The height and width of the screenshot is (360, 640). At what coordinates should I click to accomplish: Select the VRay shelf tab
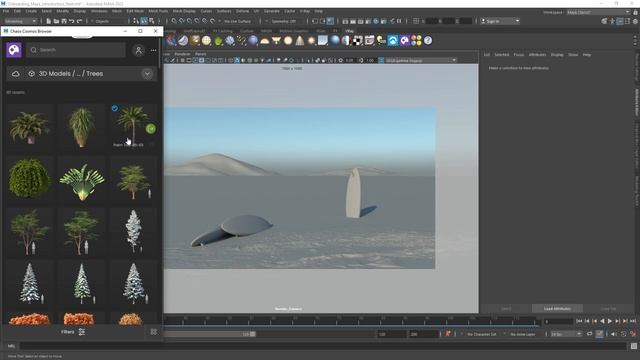coord(349,31)
